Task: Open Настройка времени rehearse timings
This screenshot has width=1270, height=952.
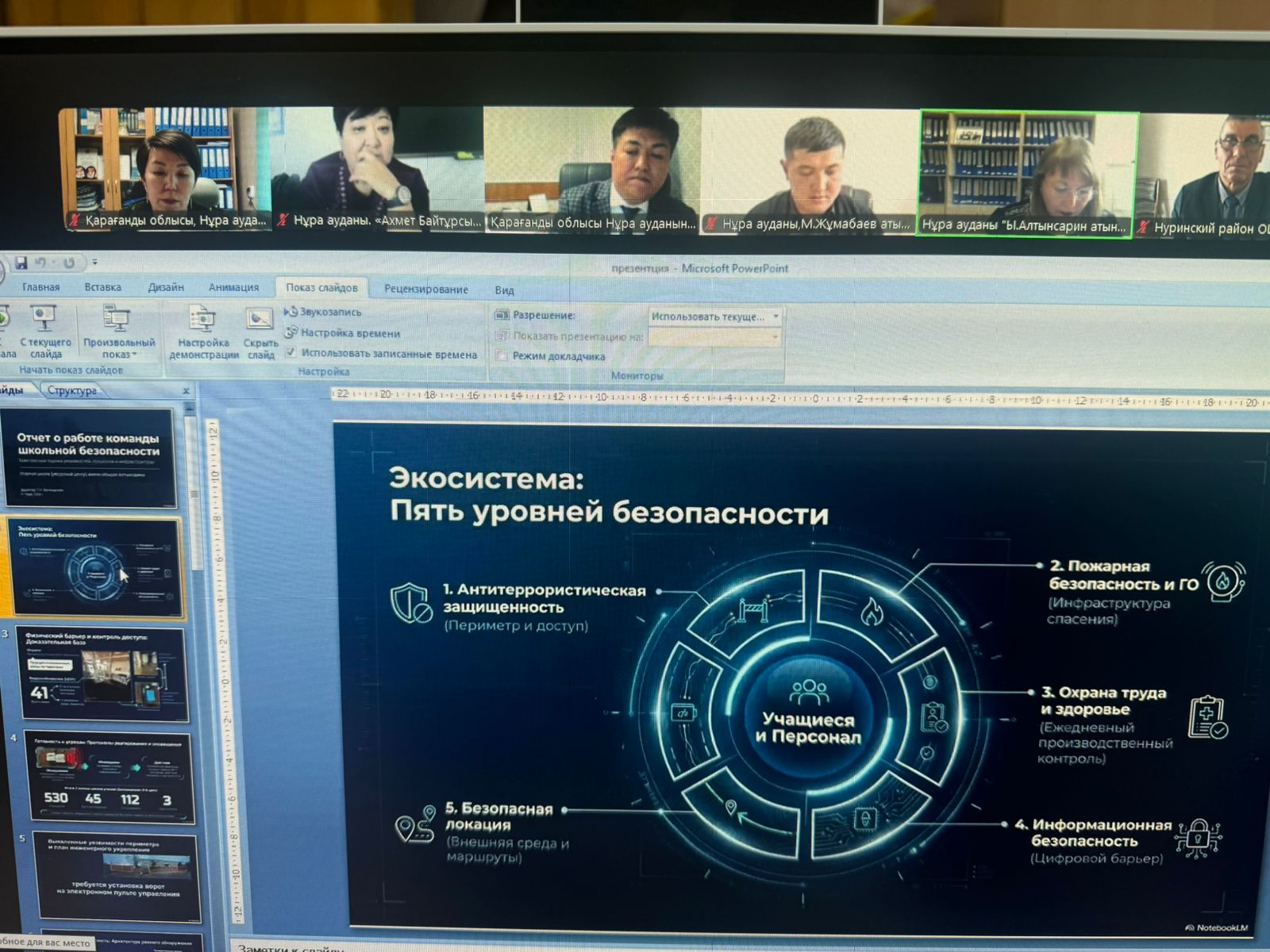Action: tap(291, 332)
